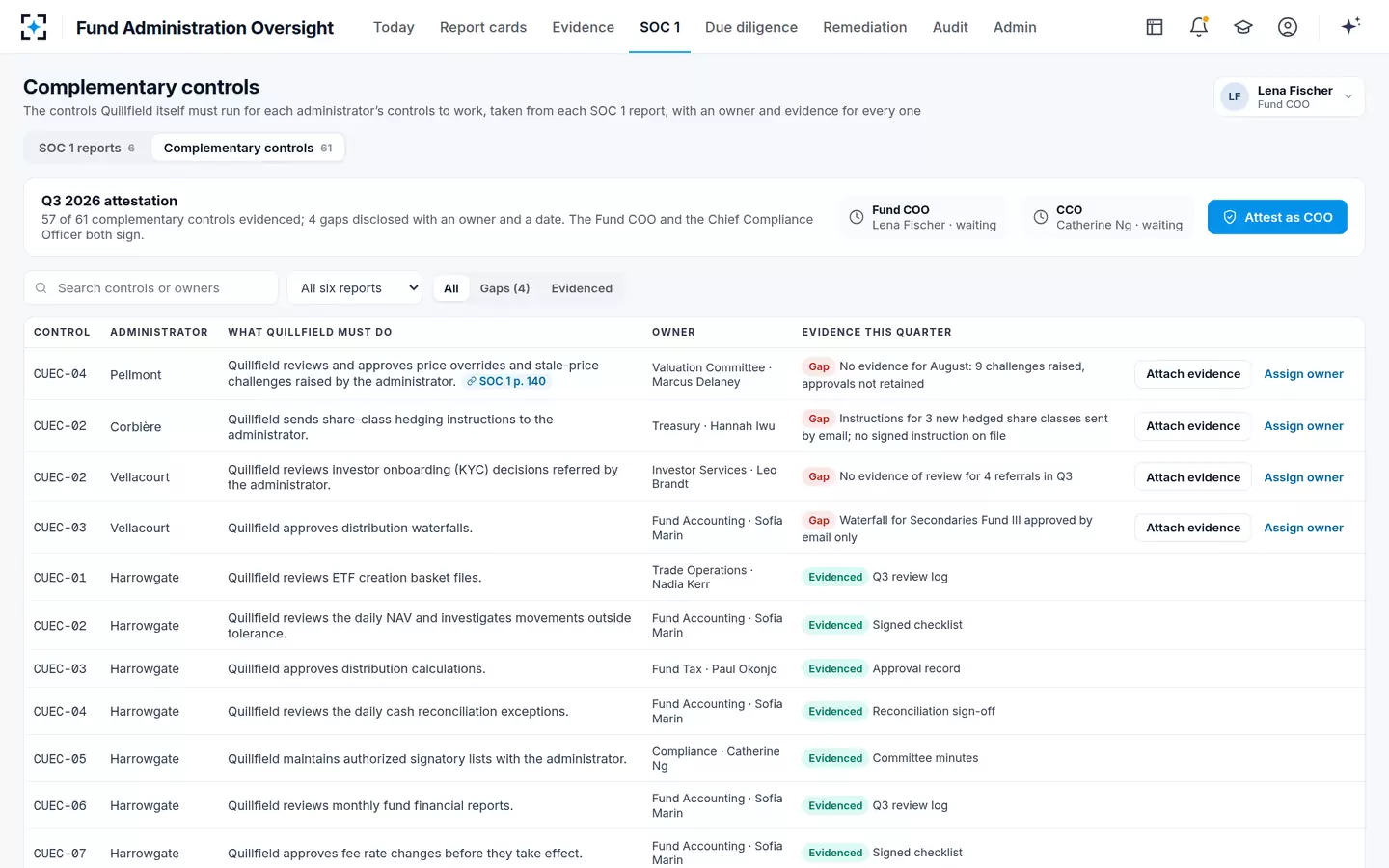Focus the Search controls or owners field
1389x868 pixels.
pos(151,288)
